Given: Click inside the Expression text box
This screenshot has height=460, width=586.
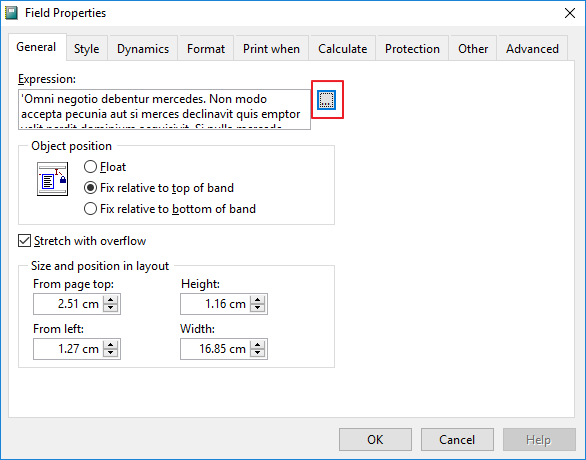Looking at the screenshot, I should tap(164, 109).
